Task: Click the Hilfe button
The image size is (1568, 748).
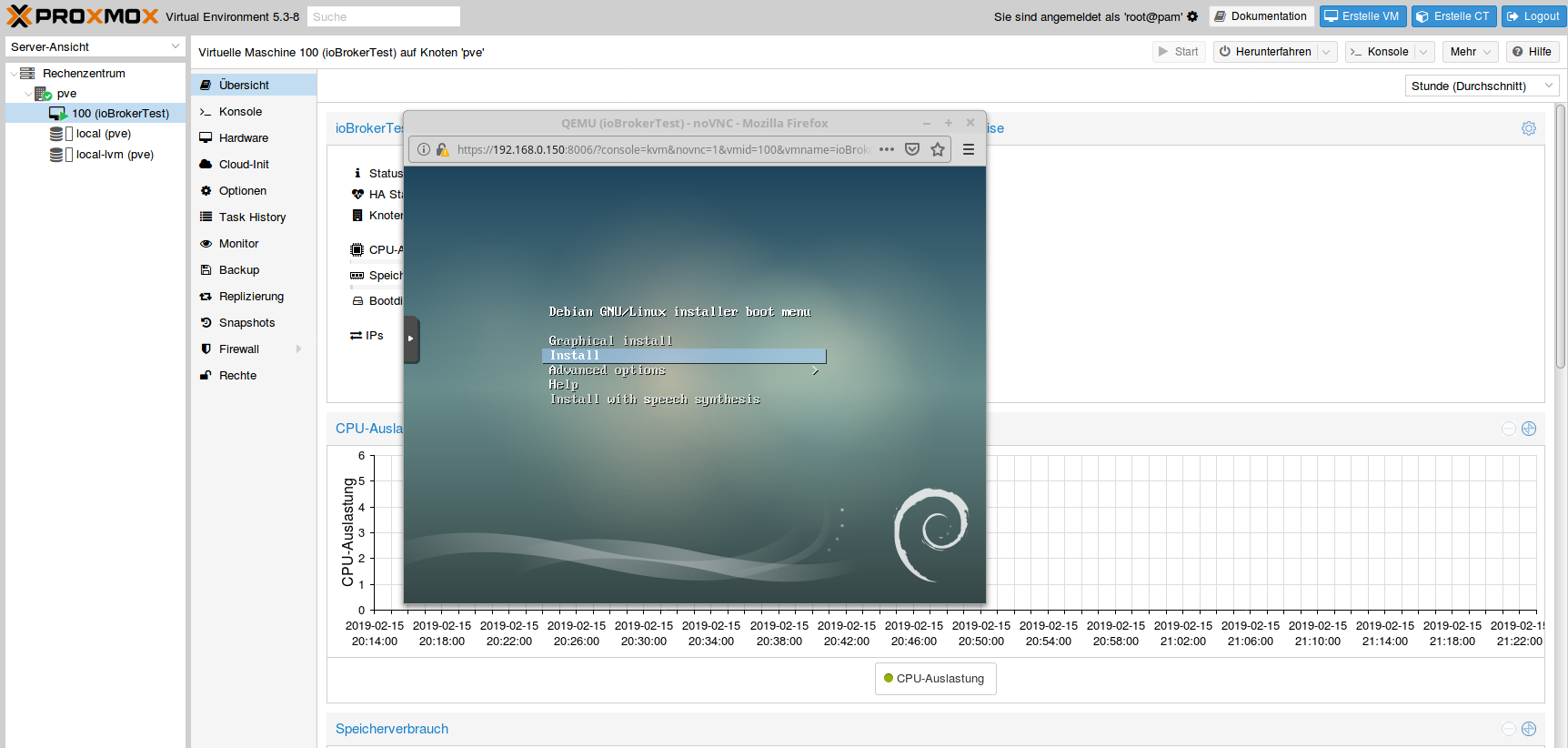Action: 1533,52
